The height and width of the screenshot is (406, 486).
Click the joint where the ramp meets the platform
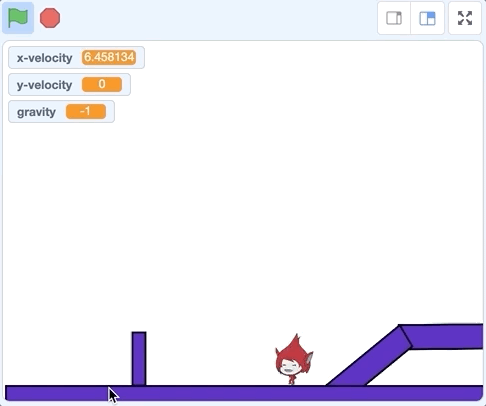pyautogui.click(x=405, y=337)
